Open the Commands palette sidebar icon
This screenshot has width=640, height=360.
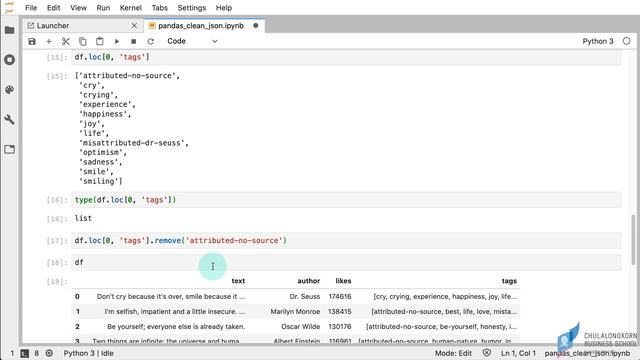pos(9,89)
